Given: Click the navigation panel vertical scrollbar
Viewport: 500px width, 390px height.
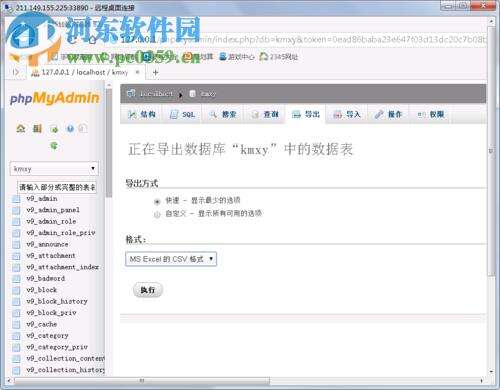Looking at the screenshot, I should pyautogui.click(x=109, y=143).
